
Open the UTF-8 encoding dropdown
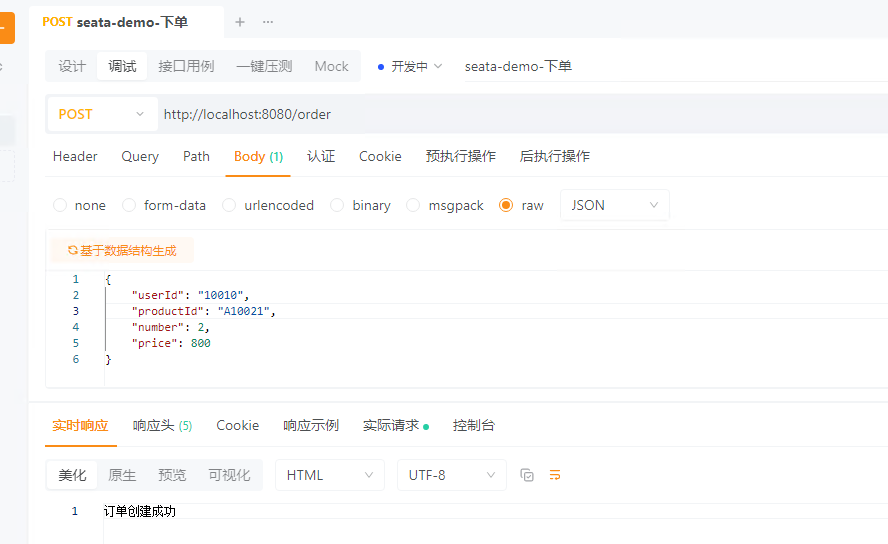point(450,475)
